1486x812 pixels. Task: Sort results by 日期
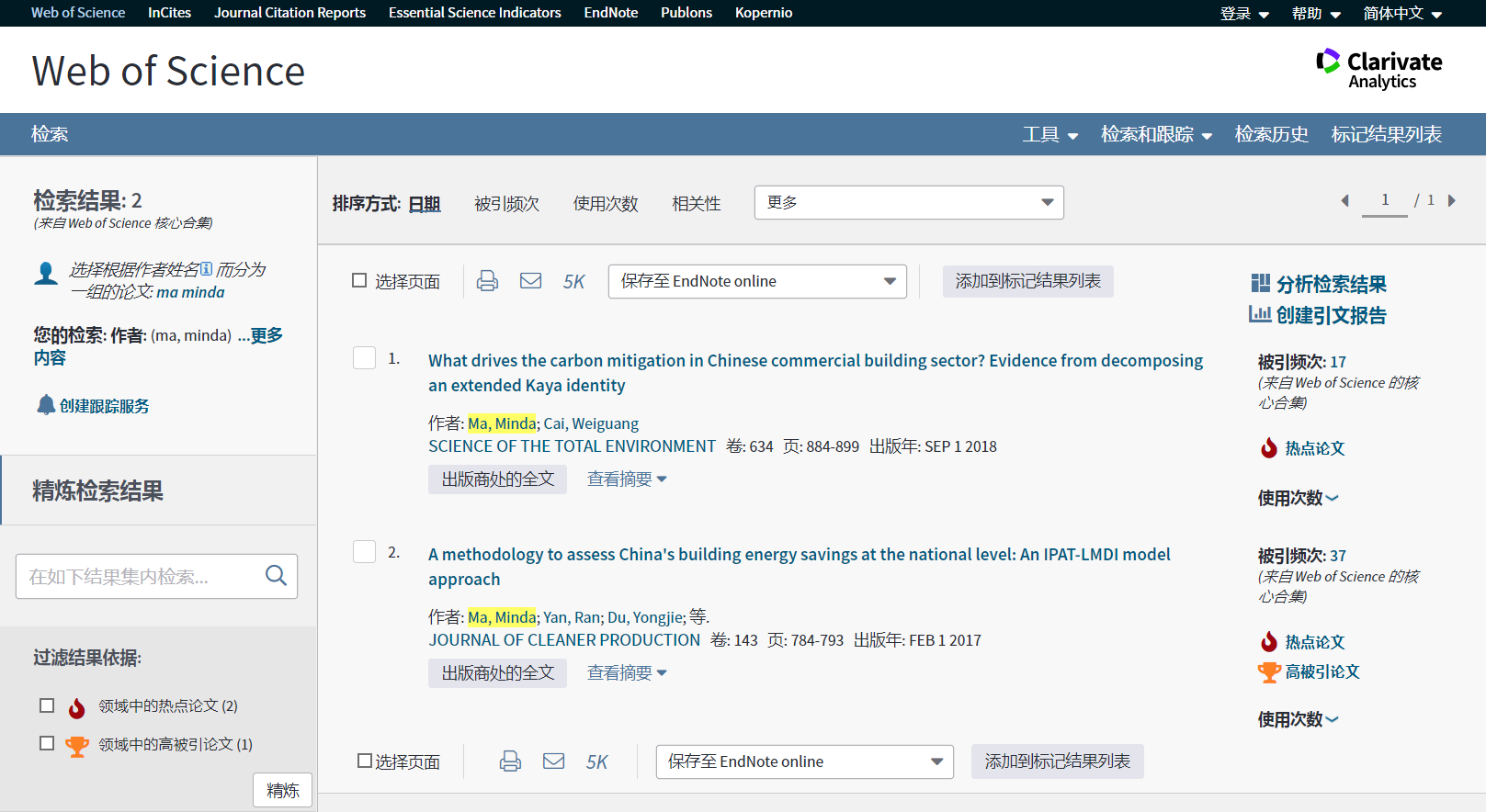click(425, 204)
